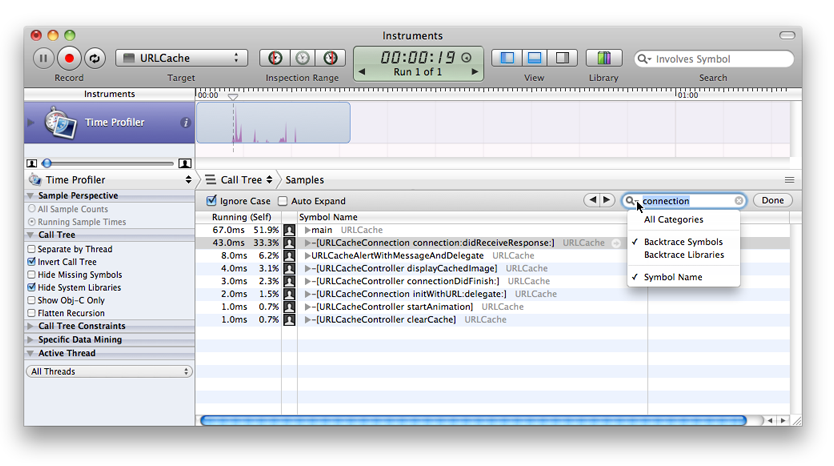This screenshot has height=466, width=834.
Task: Click the red Record button
Action: tap(69, 58)
